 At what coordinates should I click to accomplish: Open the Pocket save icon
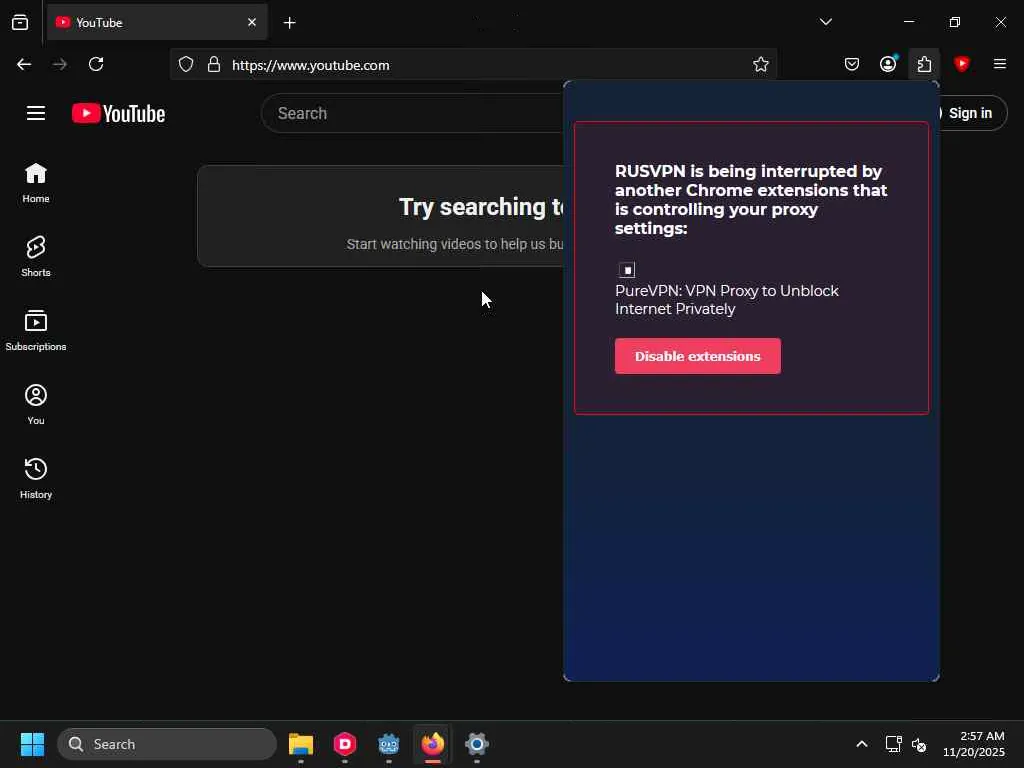coord(852,64)
